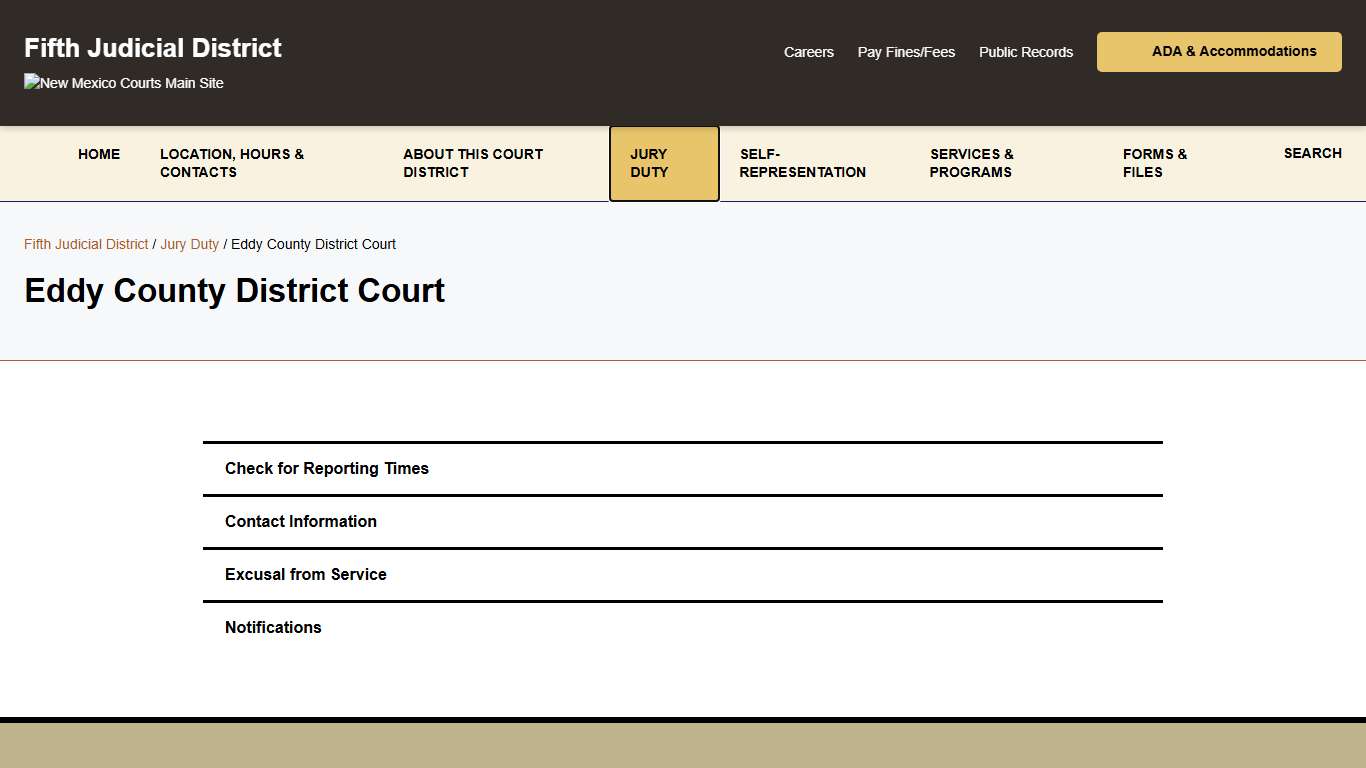Open the SEARCH function

point(1312,153)
